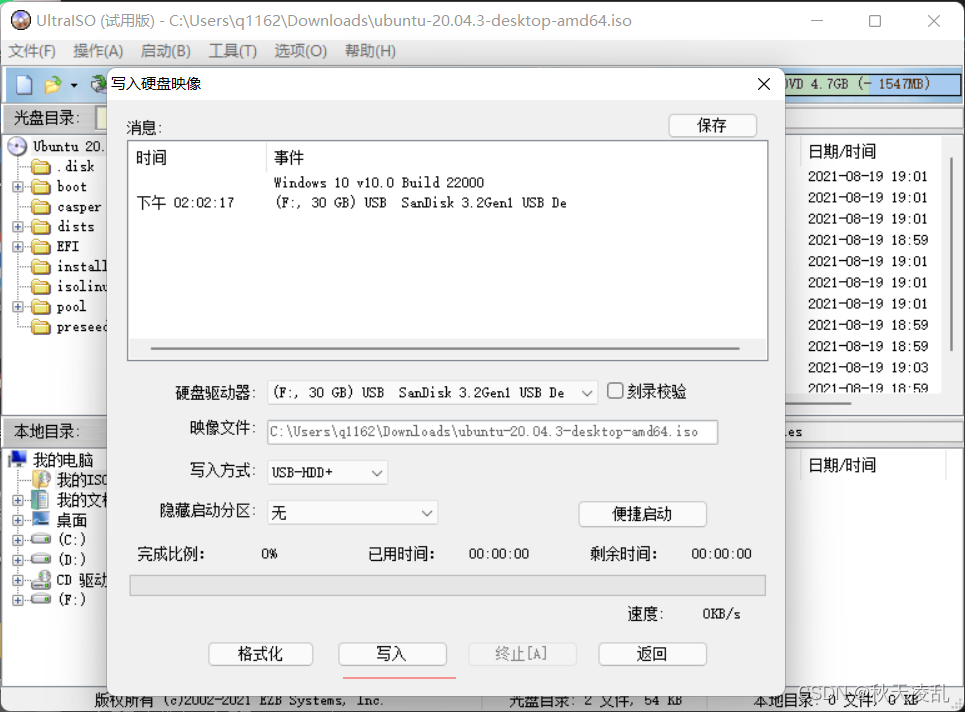Click the message list horizontal scrollbar
Screen dimensions: 965x712
click(447, 348)
